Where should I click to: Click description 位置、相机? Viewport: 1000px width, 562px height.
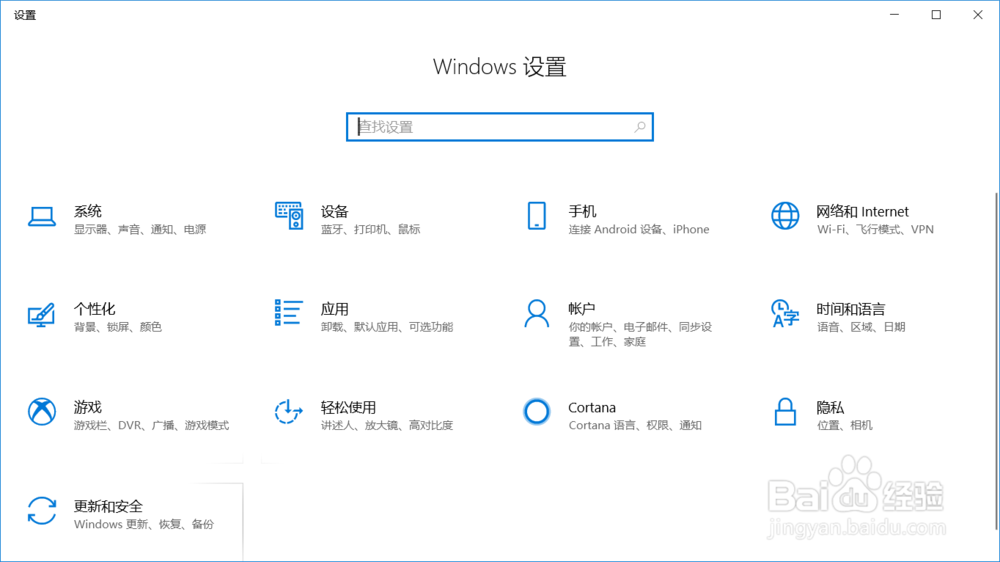844,425
